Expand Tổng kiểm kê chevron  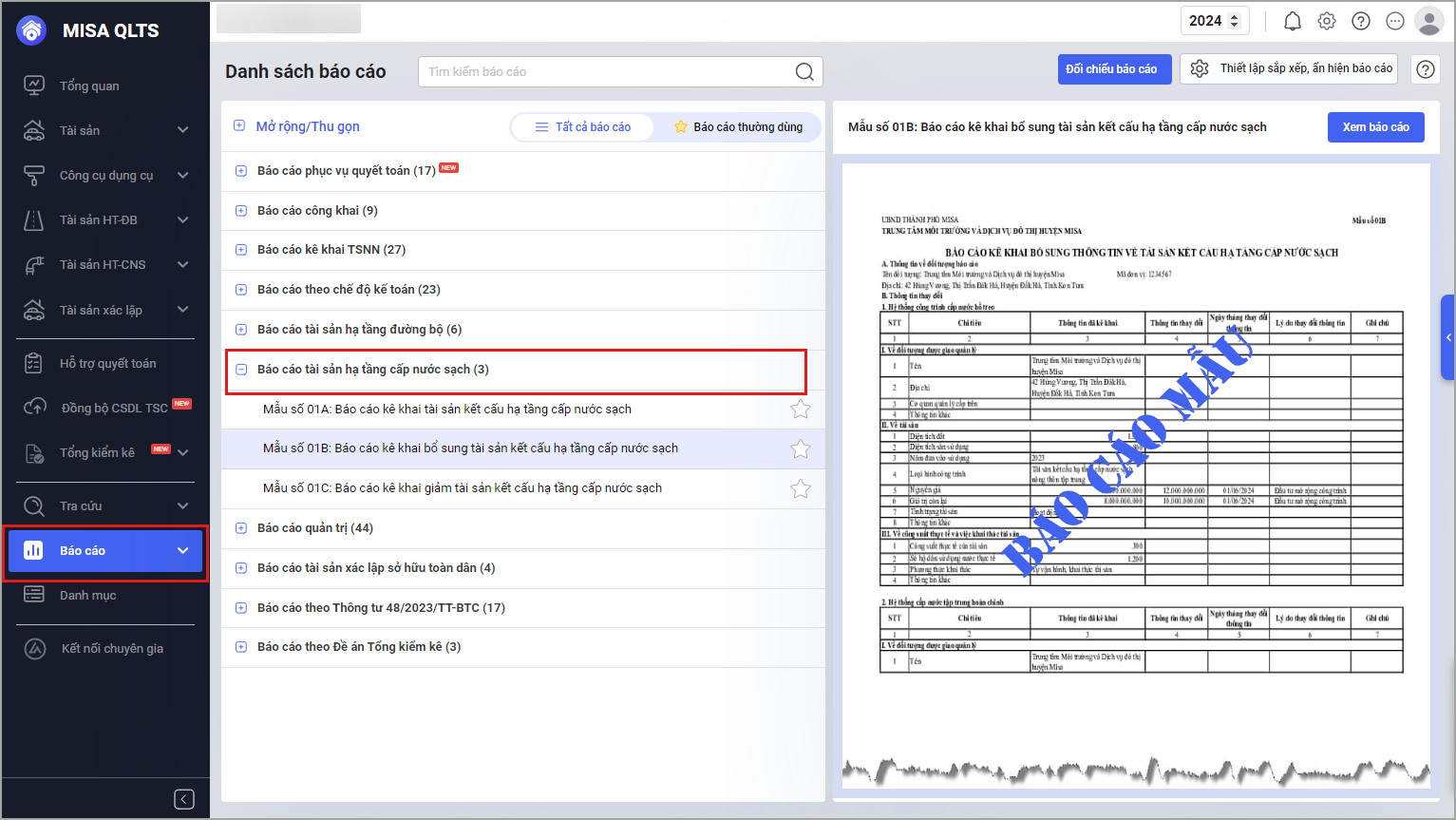pos(183,452)
